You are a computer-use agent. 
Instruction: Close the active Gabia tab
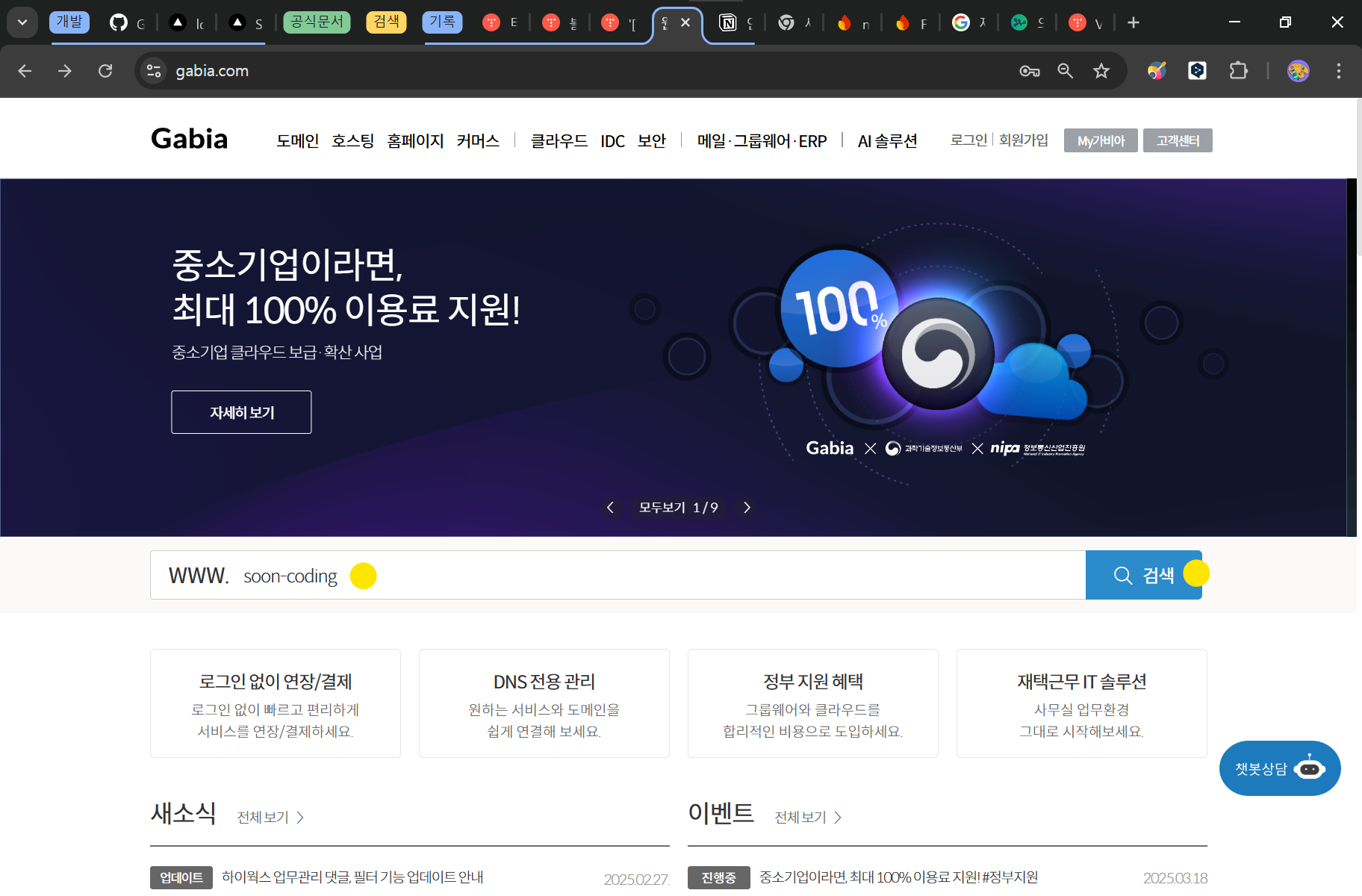tap(685, 22)
